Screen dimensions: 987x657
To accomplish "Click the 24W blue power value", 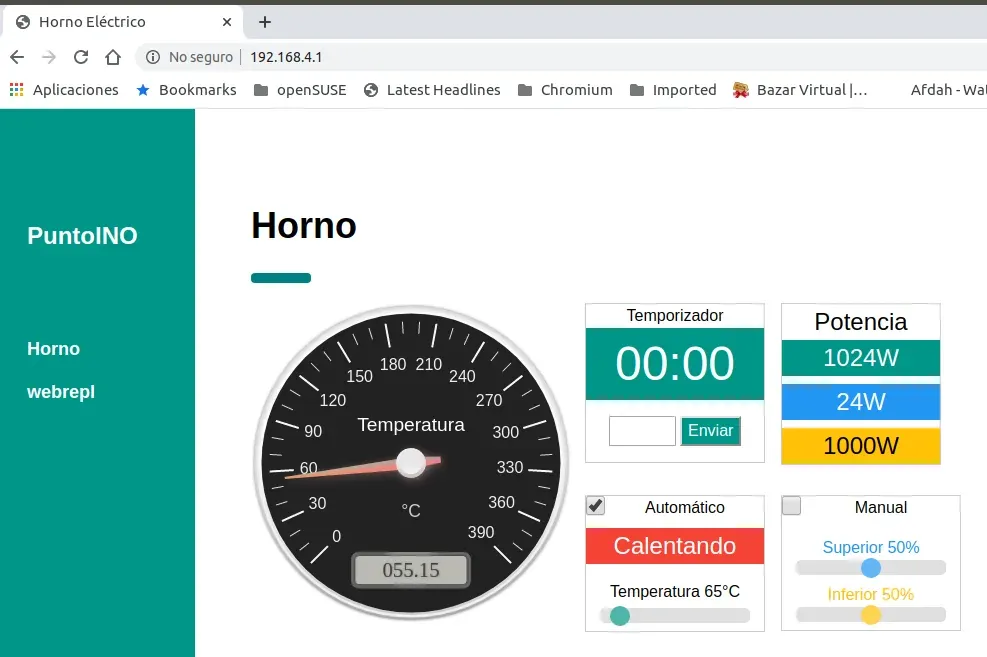I will tap(860, 402).
